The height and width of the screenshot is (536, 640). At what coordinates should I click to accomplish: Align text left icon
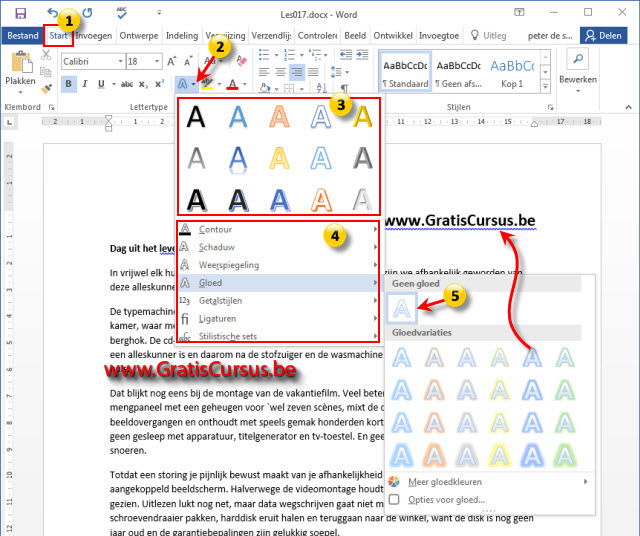click(264, 72)
